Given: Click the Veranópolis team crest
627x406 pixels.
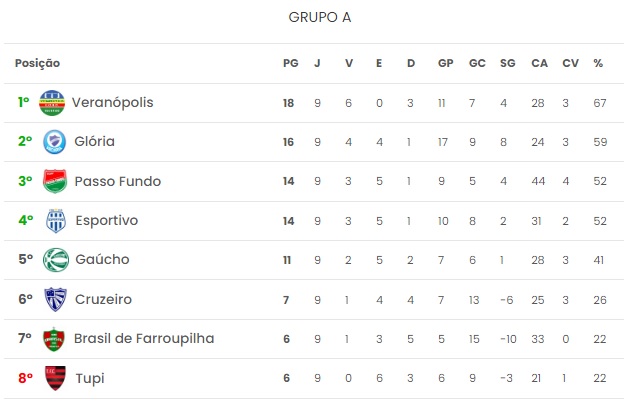Looking at the screenshot, I should point(52,103).
